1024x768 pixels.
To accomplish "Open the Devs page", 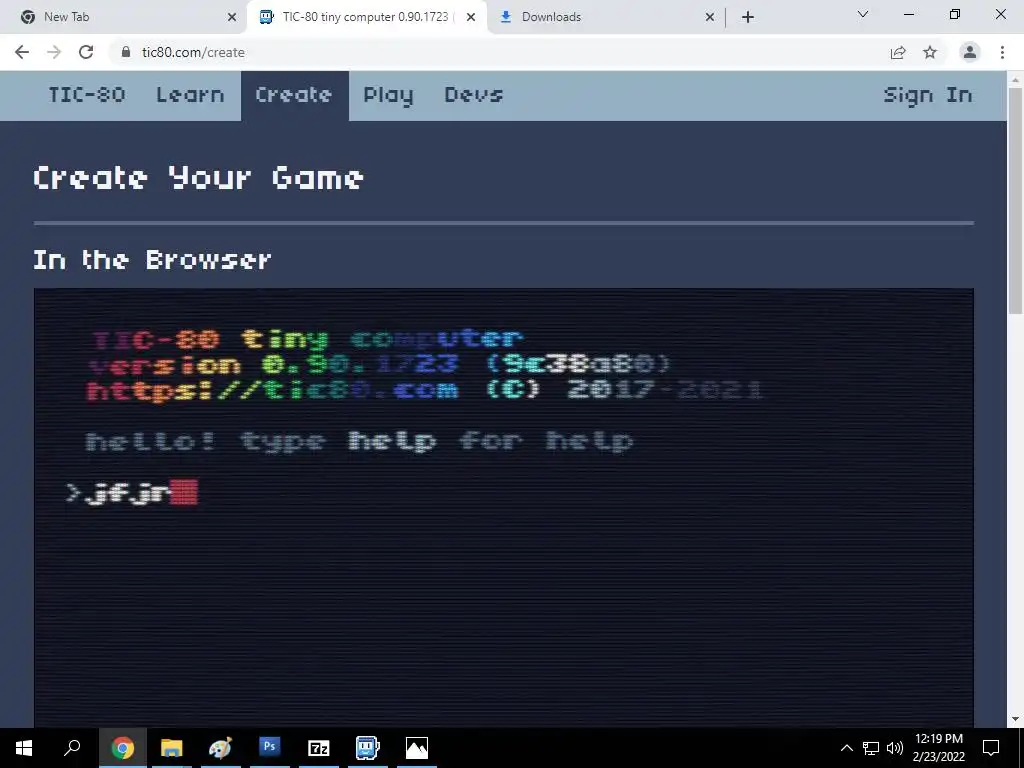I will pyautogui.click(x=473, y=95).
